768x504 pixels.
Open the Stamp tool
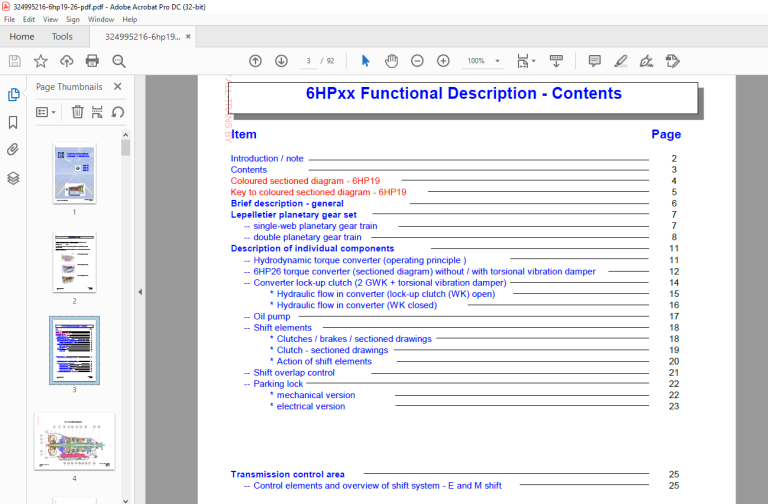[672, 61]
